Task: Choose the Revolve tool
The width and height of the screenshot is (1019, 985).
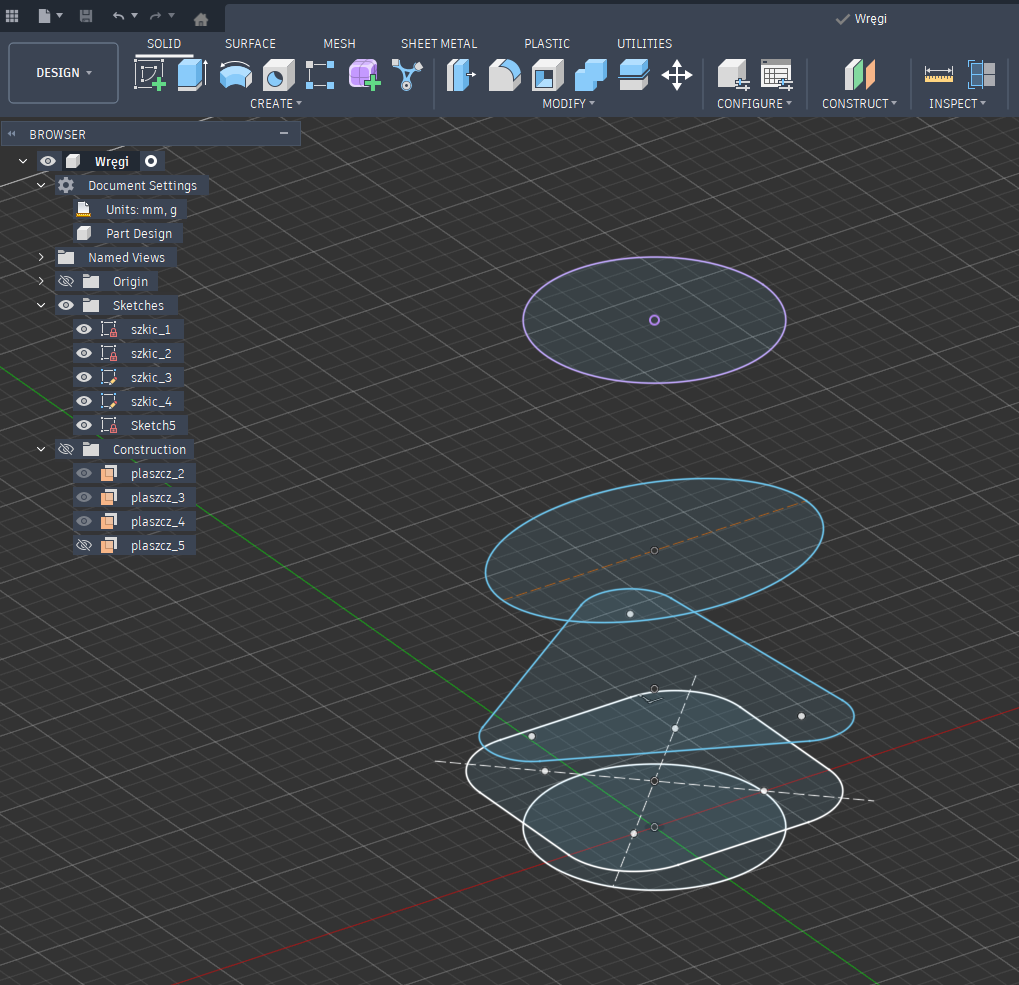Action: (235, 75)
